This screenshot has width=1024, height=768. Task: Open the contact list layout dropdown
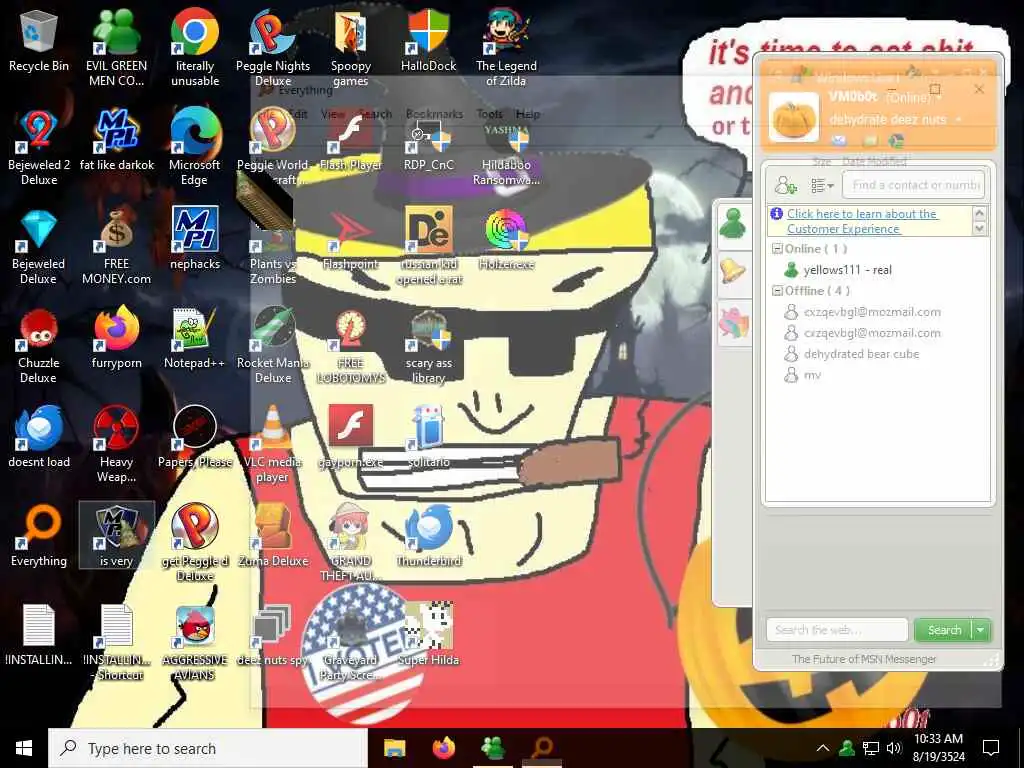tap(822, 186)
